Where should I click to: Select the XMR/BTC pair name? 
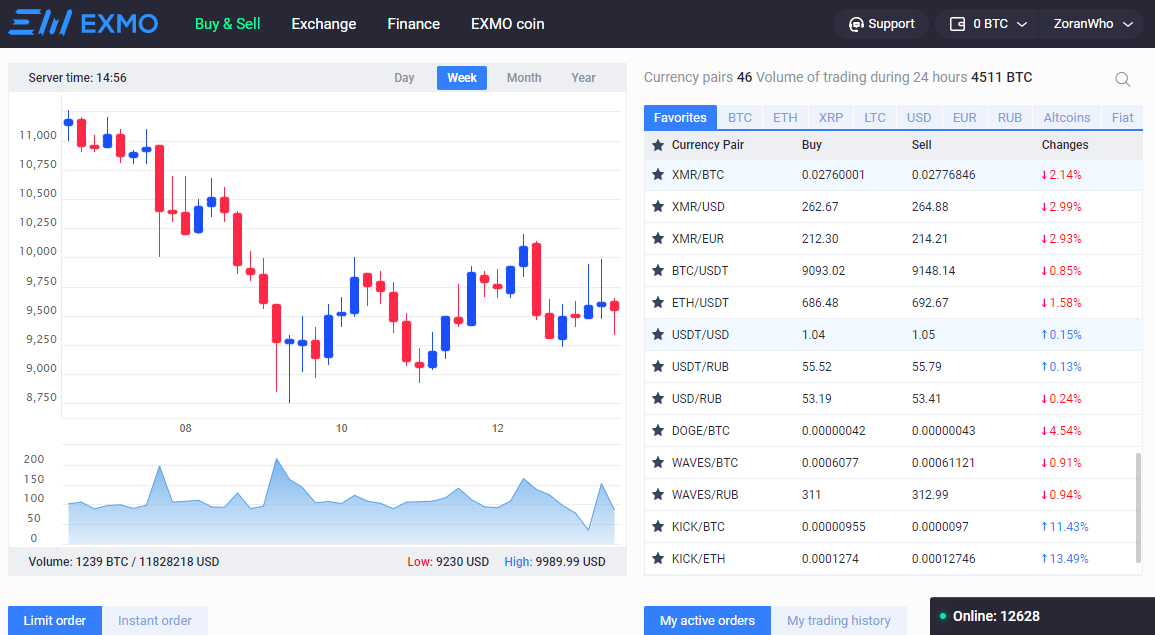(x=698, y=175)
